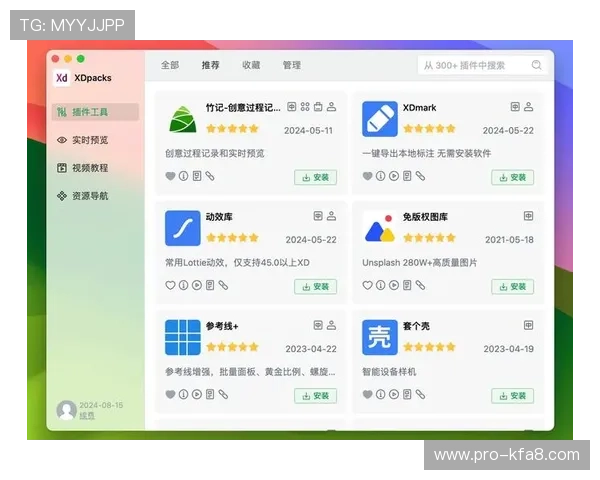Open the 收藏 tab
The image size is (600, 480).
251,65
